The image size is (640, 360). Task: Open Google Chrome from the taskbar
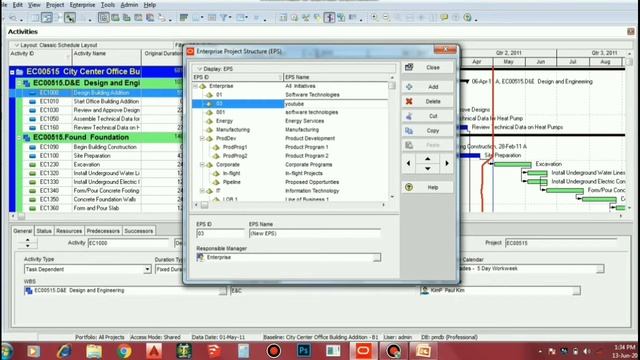(x=124, y=351)
